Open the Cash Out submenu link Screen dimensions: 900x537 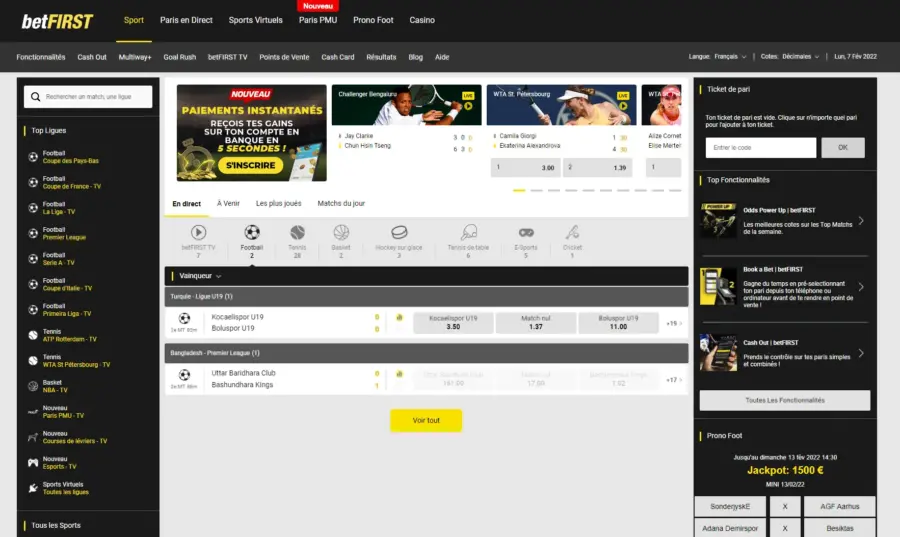92,57
